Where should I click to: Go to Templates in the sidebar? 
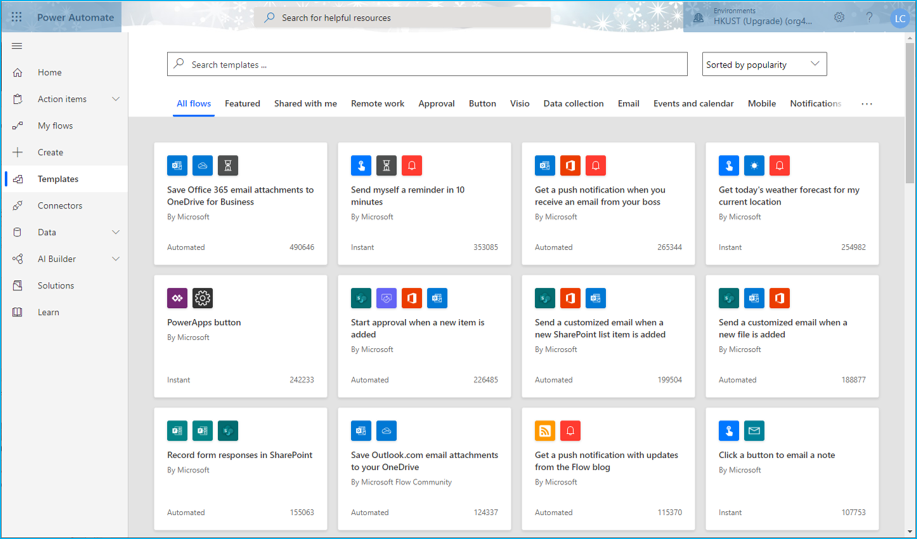[65, 179]
